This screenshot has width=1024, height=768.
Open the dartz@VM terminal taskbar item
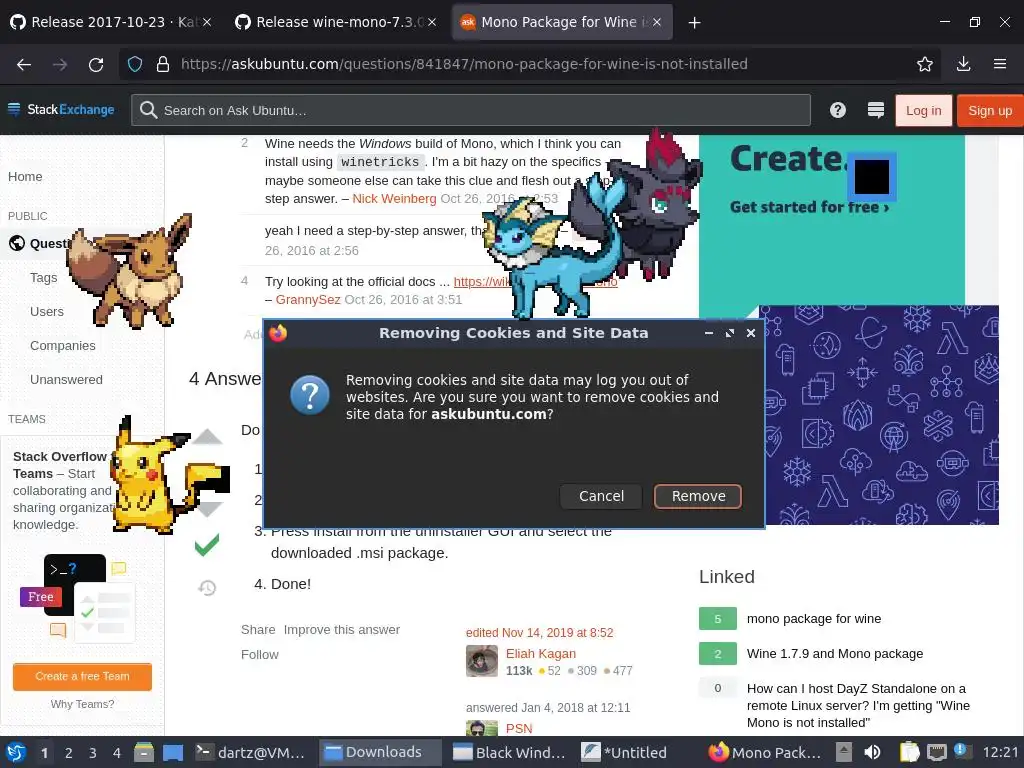(x=250, y=752)
